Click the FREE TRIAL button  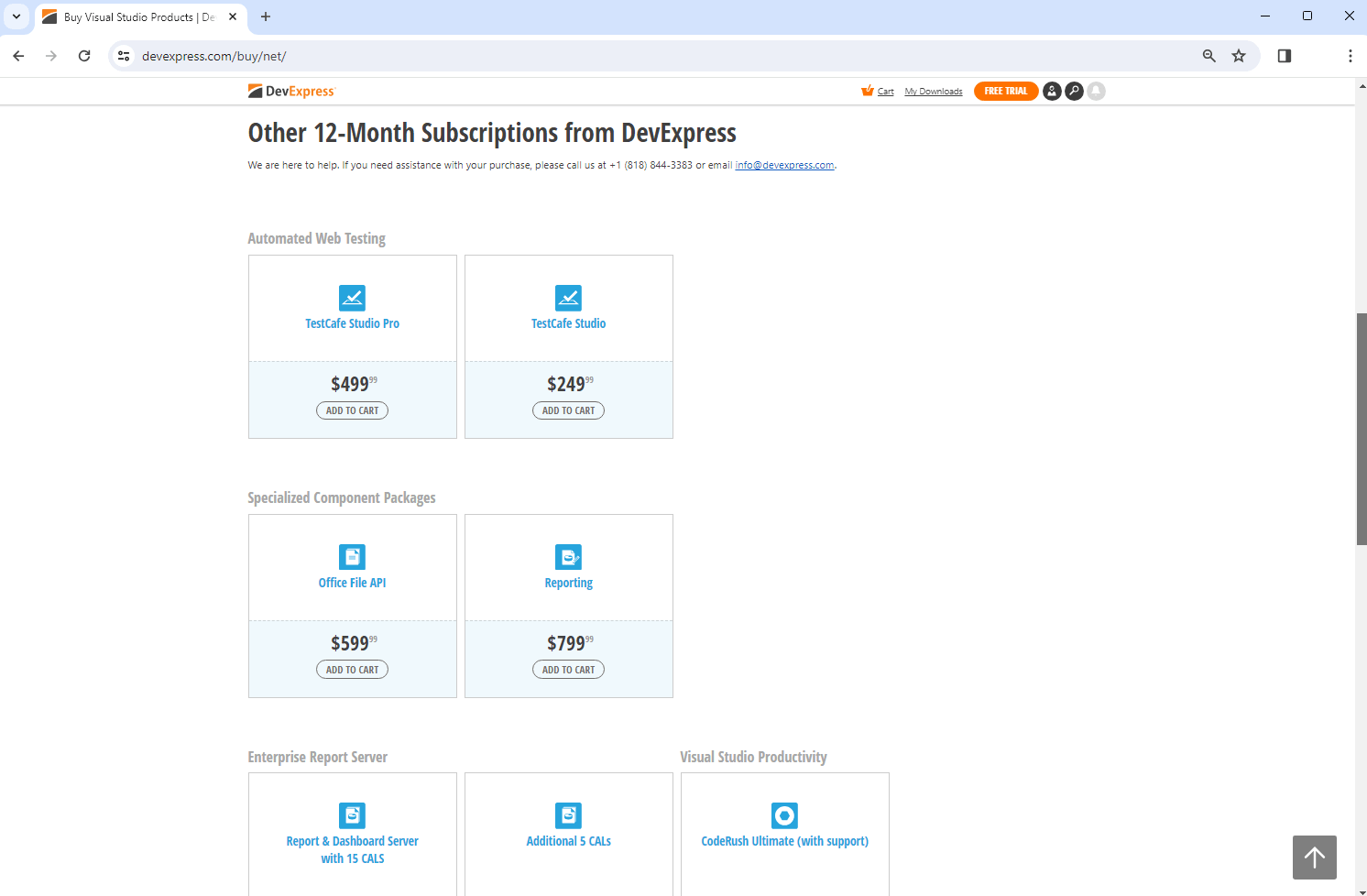coord(1005,91)
